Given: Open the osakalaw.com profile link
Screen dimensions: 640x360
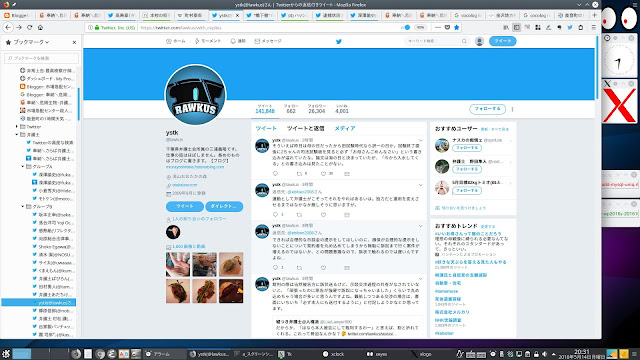Looking at the screenshot, I should tap(184, 185).
